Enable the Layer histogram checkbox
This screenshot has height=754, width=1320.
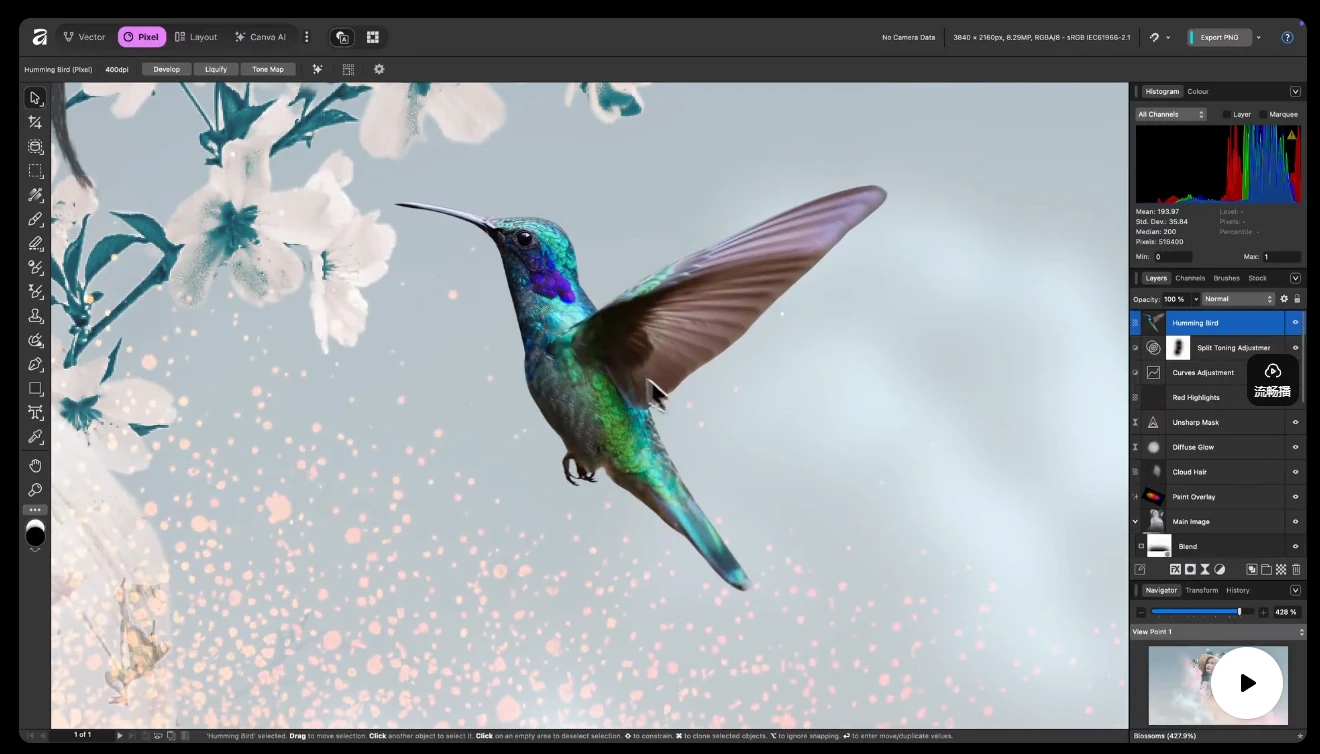[x=1227, y=114]
